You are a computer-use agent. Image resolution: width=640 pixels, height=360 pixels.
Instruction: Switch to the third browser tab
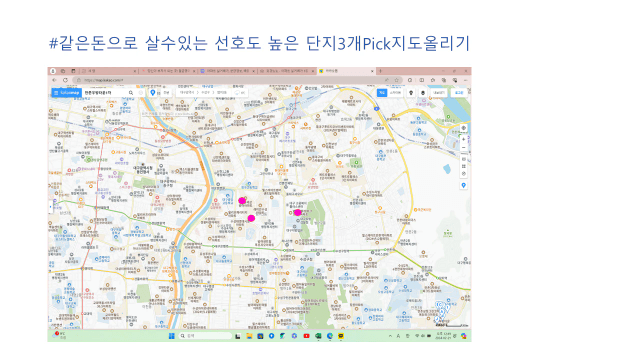tap(227, 71)
